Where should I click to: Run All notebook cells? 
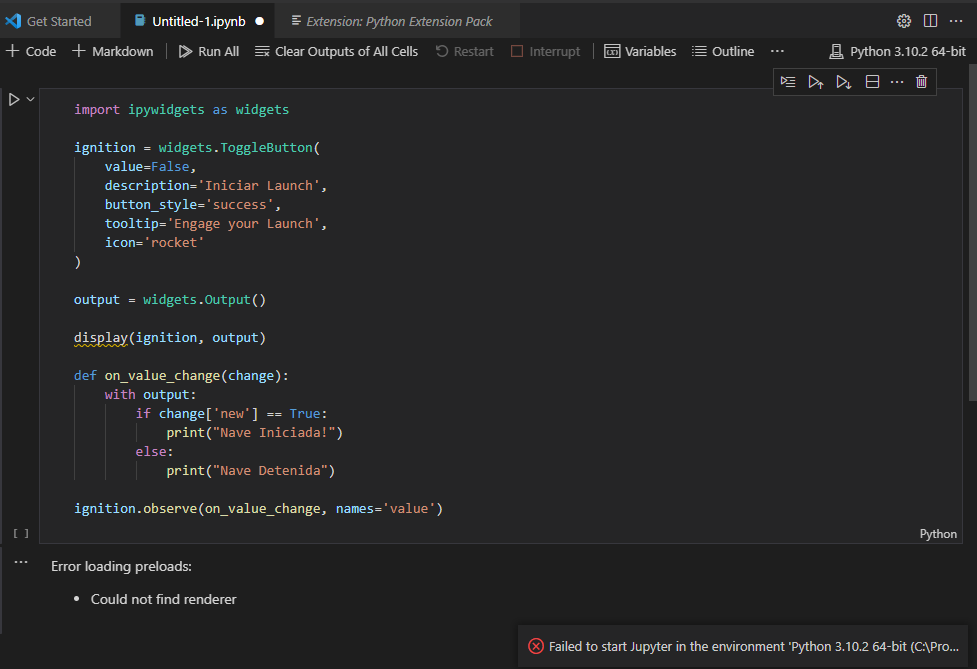[209, 51]
